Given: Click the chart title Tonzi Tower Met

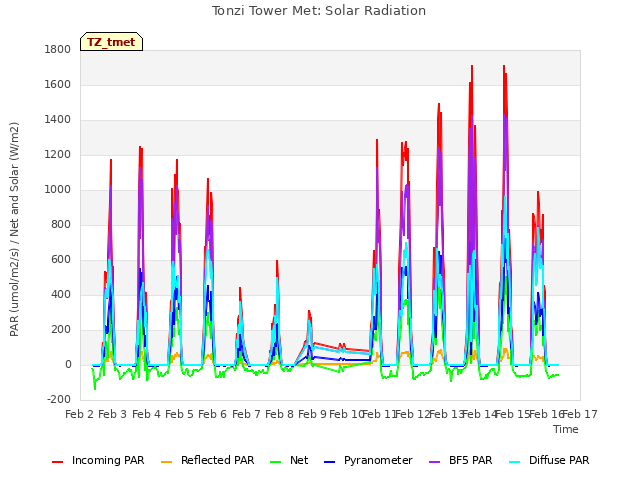Looking at the screenshot, I should click(x=319, y=11).
